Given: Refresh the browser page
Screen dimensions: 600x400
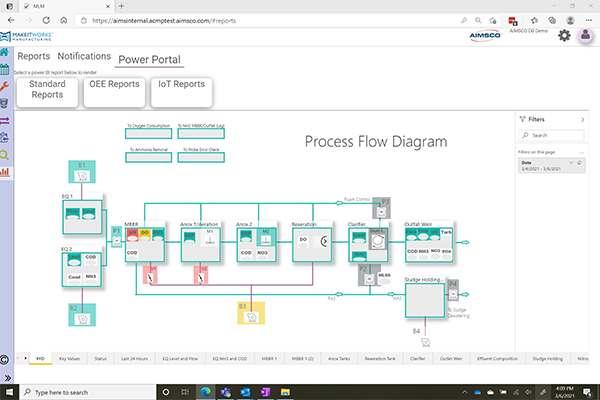Looking at the screenshot, I should coord(46,20).
